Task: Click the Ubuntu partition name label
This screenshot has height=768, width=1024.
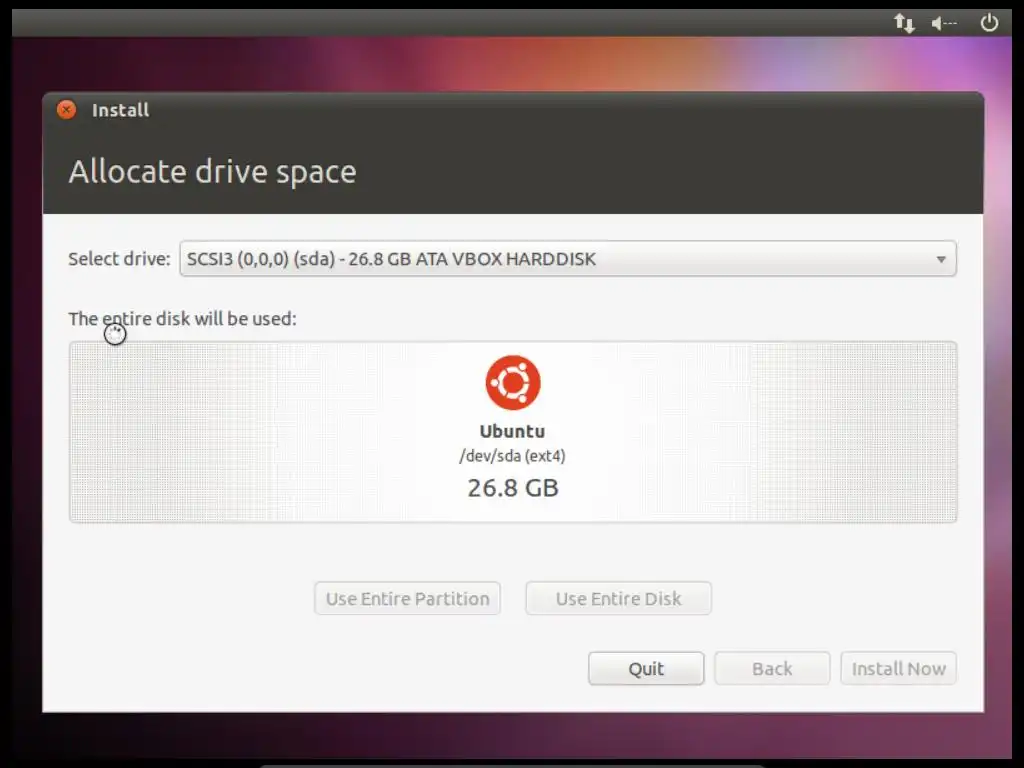Action: tap(513, 432)
